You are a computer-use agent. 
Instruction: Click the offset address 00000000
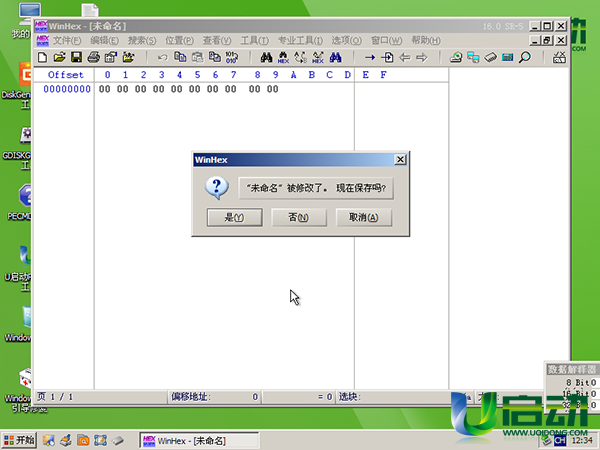click(67, 89)
